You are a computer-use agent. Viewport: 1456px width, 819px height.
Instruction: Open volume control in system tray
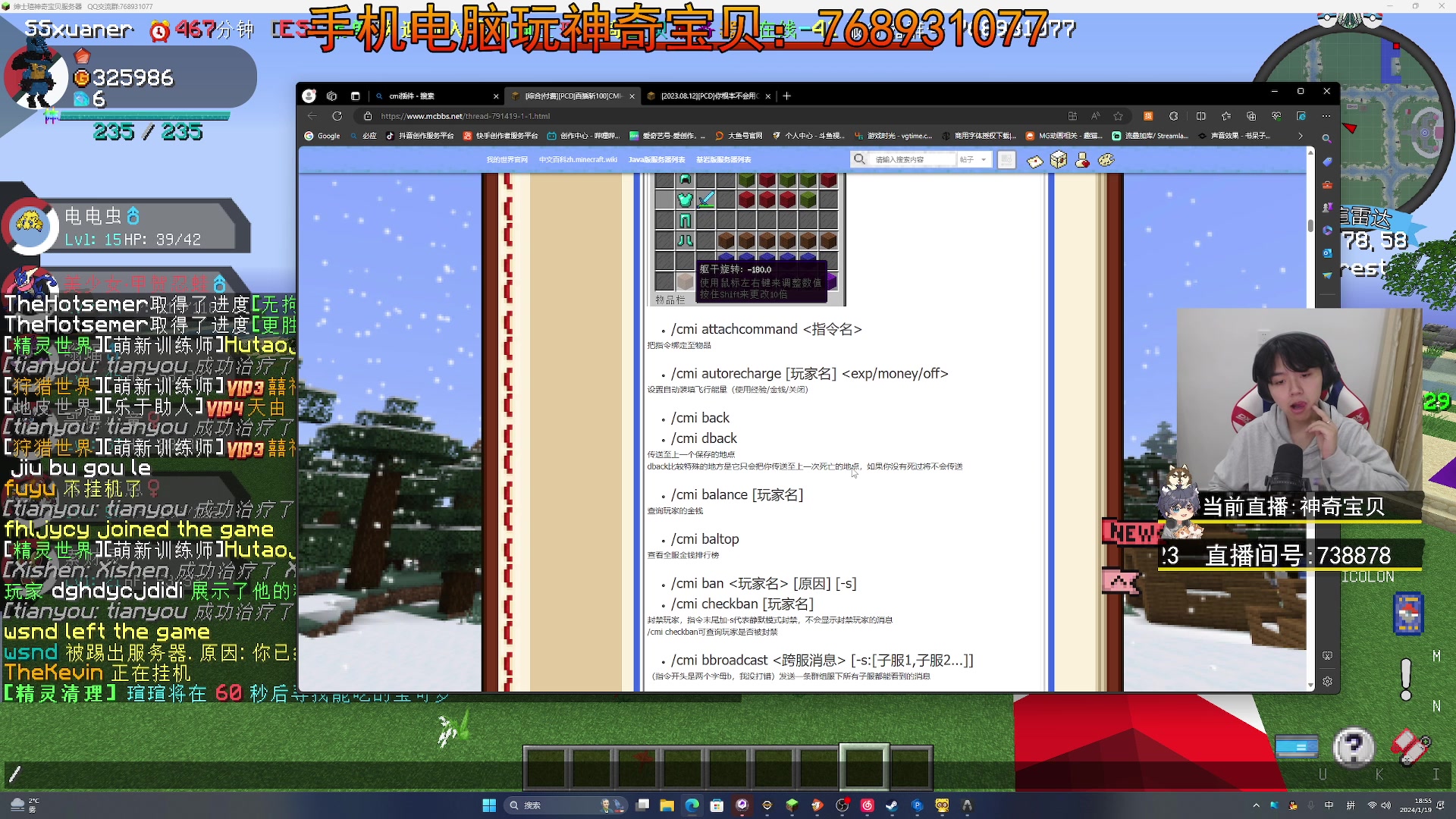click(1386, 805)
